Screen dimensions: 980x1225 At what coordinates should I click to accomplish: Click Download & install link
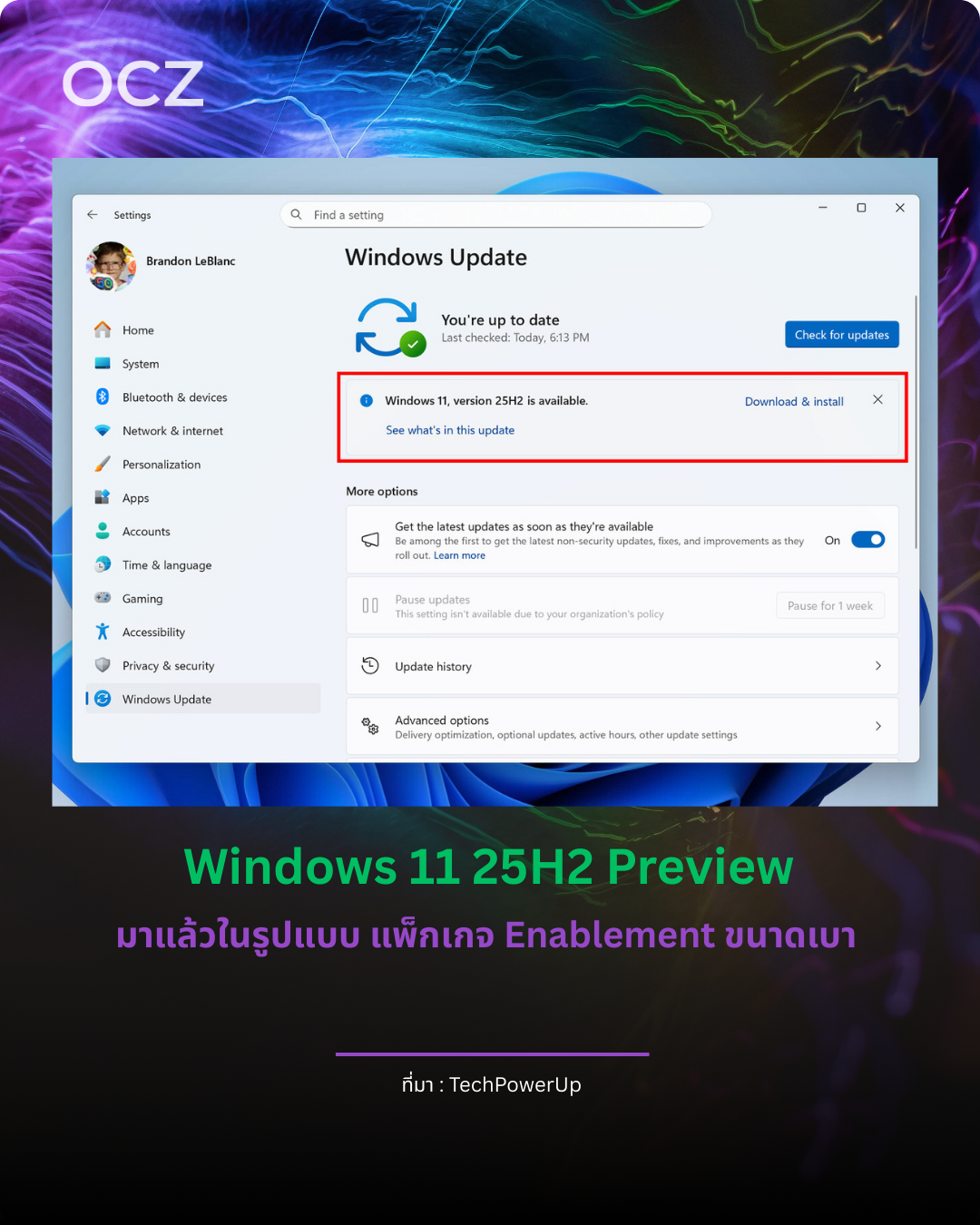click(794, 401)
